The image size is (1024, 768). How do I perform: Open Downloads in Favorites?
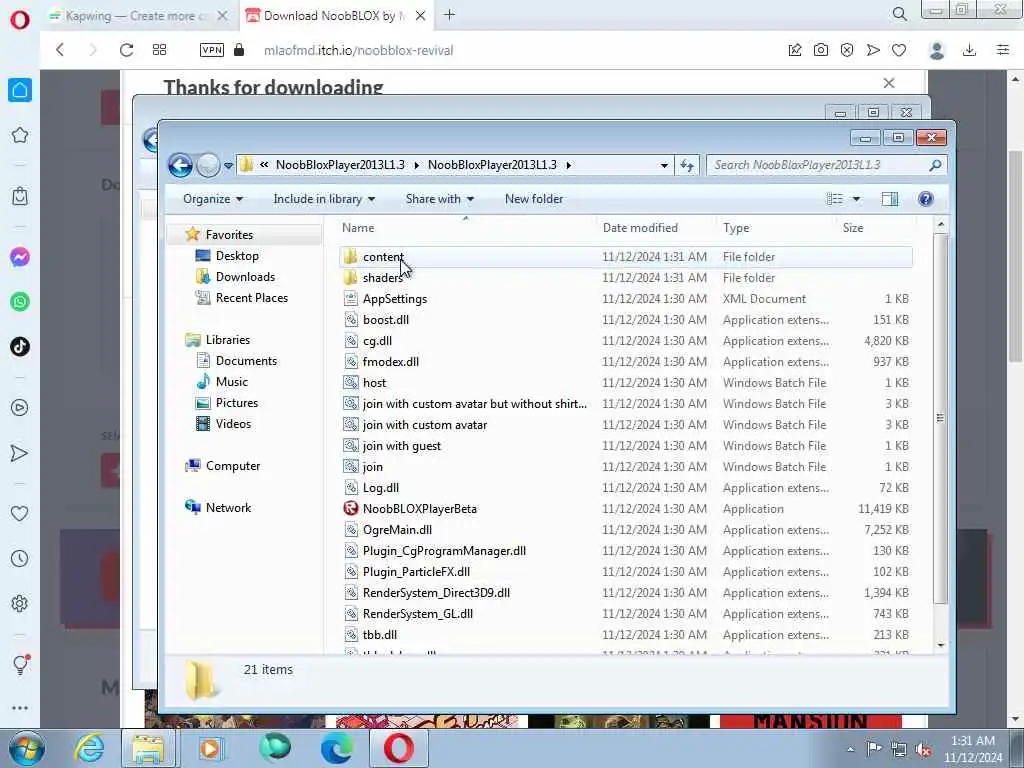click(x=245, y=276)
